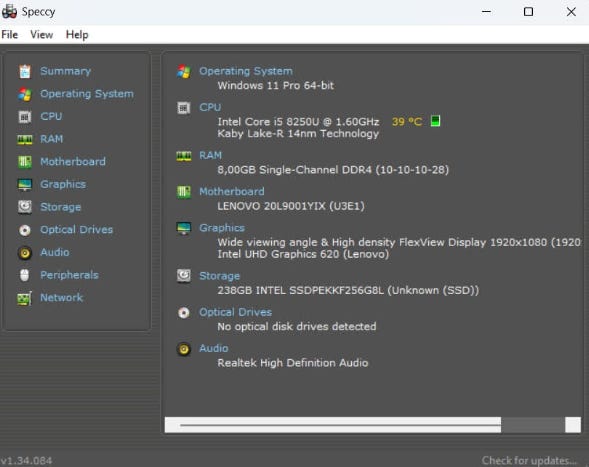Viewport: 589px width, 467px height.
Task: Open the Storage section from sidebar
Action: coord(60,207)
